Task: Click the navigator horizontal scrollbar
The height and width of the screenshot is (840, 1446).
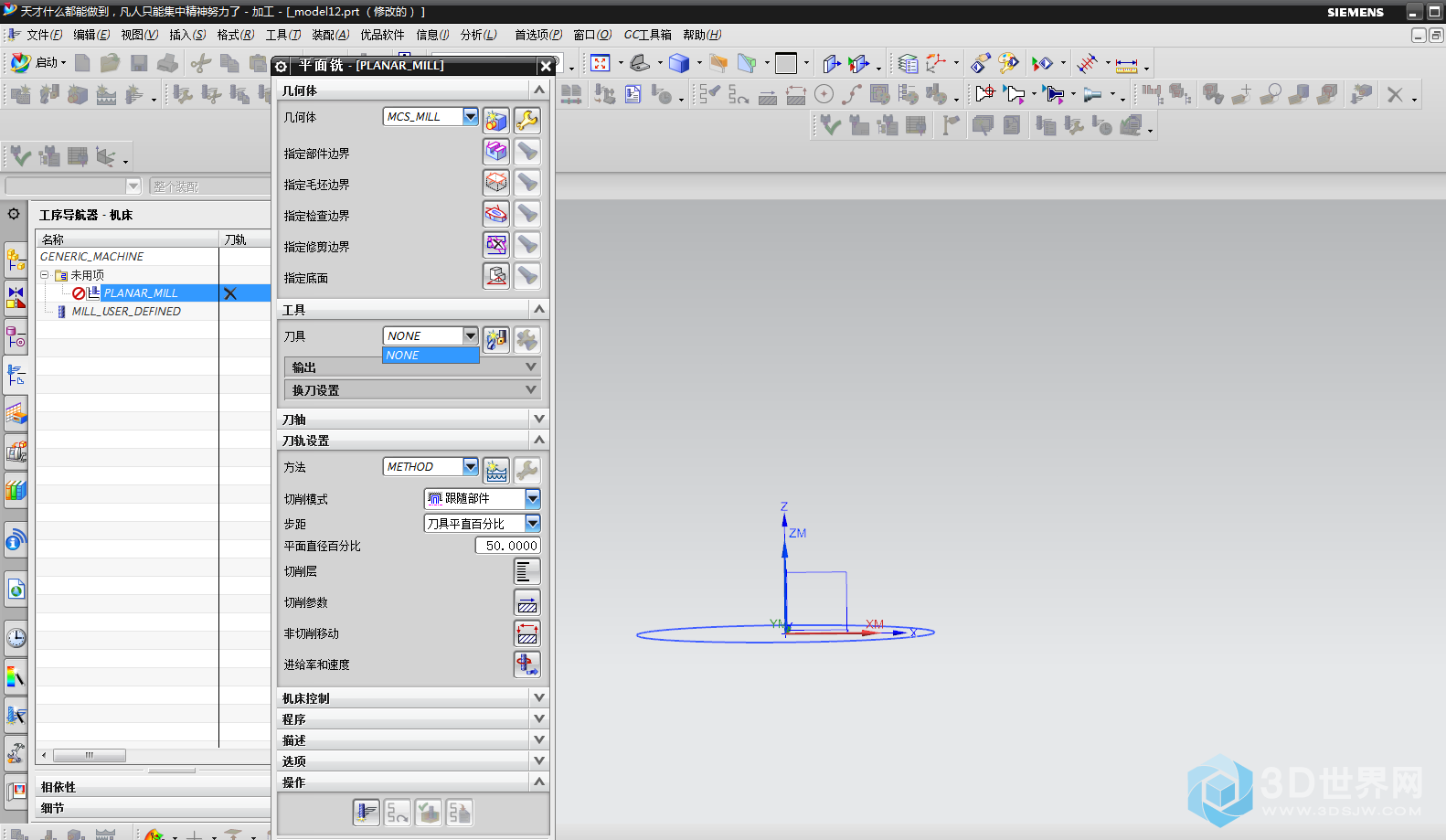Action: pos(89,755)
